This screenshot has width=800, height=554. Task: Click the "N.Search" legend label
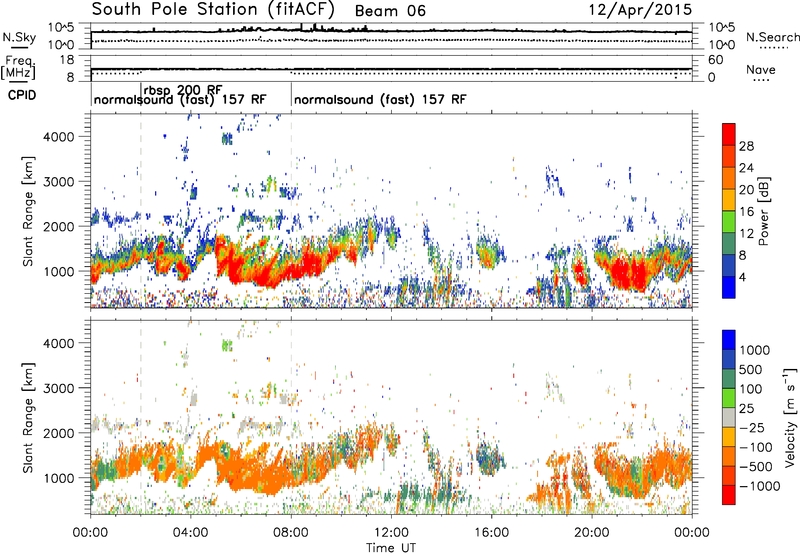772,37
